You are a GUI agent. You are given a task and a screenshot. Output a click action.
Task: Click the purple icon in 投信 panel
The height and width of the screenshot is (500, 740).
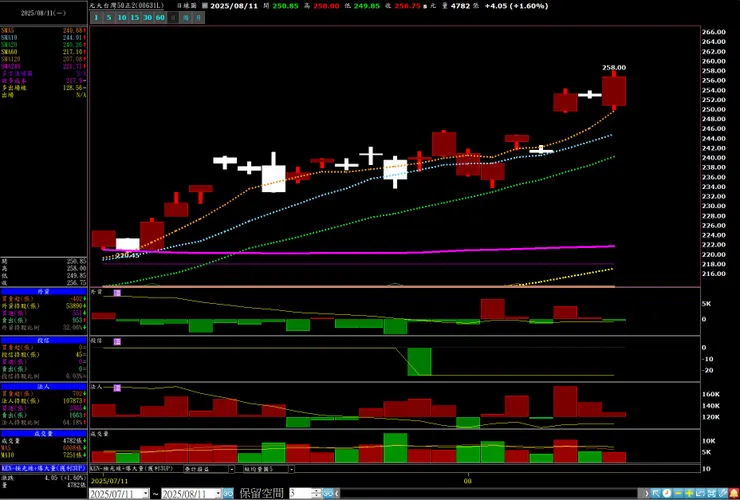pos(117,342)
